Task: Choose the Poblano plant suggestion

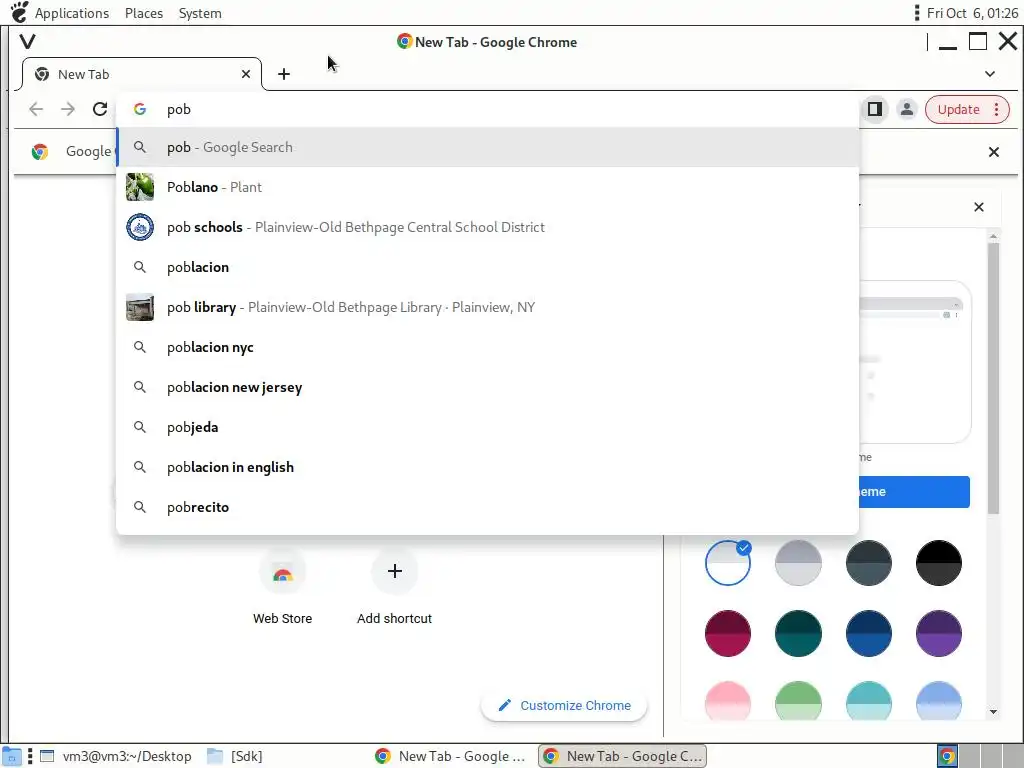Action: tap(487, 187)
